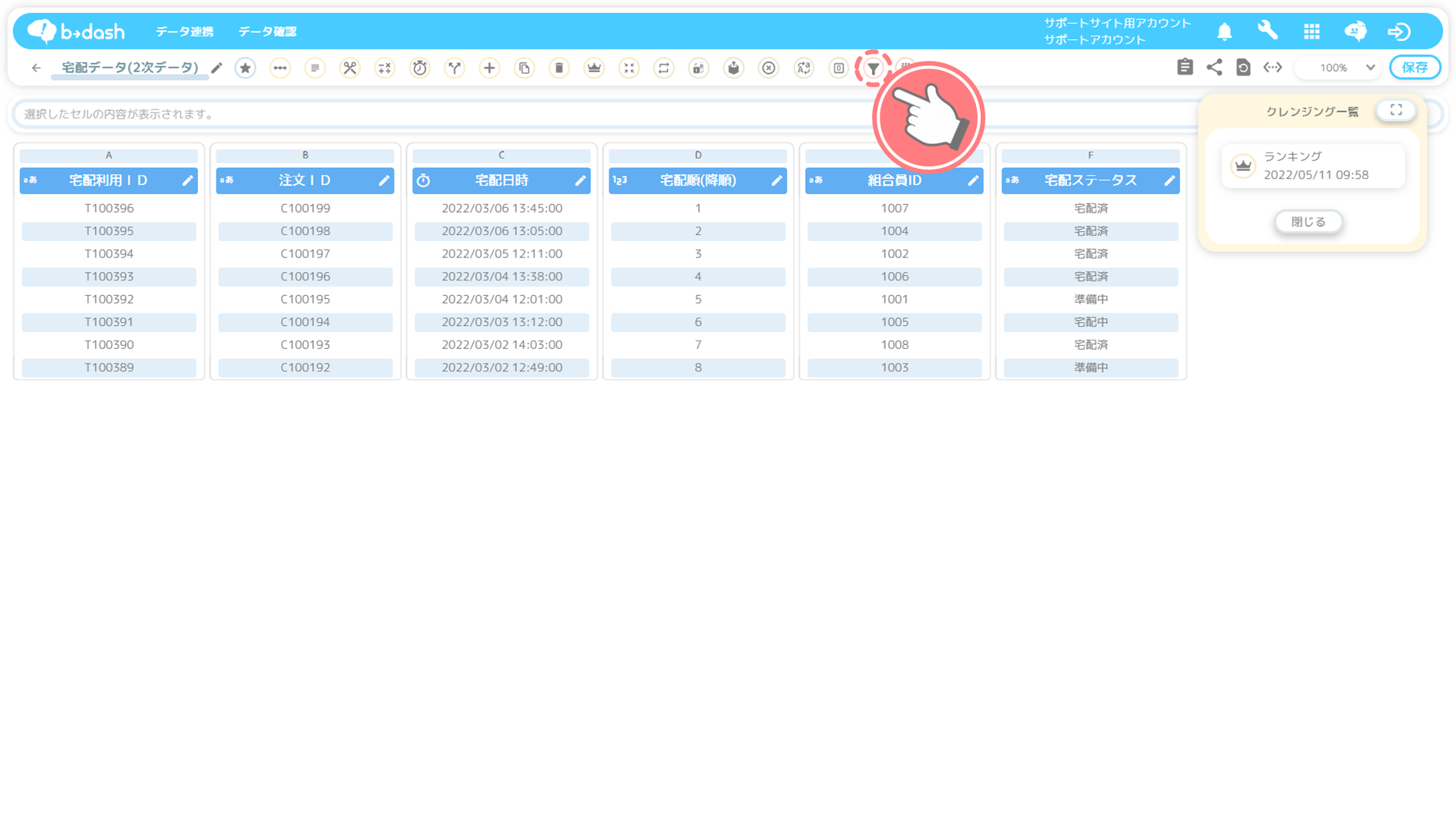Edit the 注文ＩＤ column header

(384, 181)
